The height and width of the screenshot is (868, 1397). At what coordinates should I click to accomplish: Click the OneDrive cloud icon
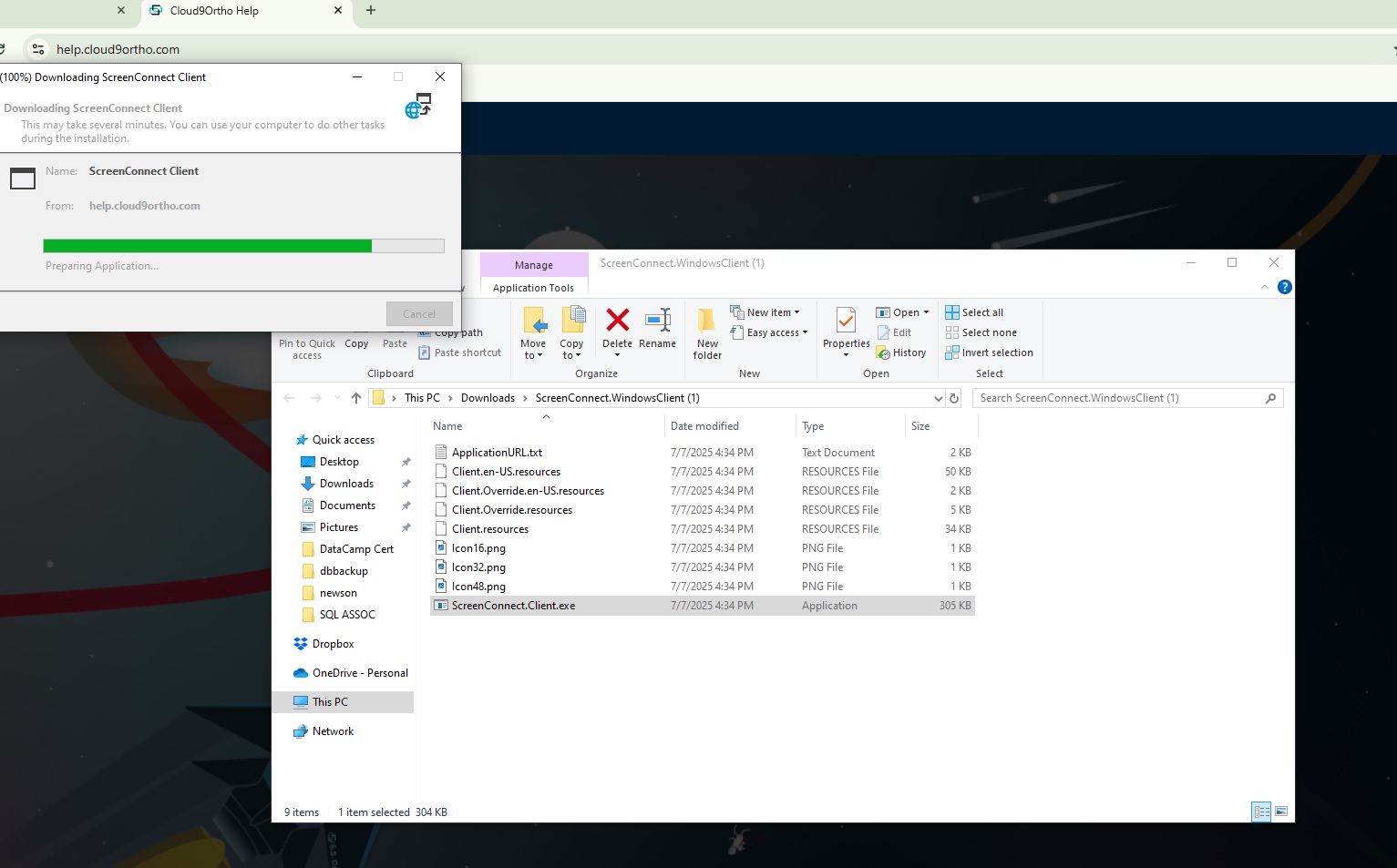click(301, 673)
